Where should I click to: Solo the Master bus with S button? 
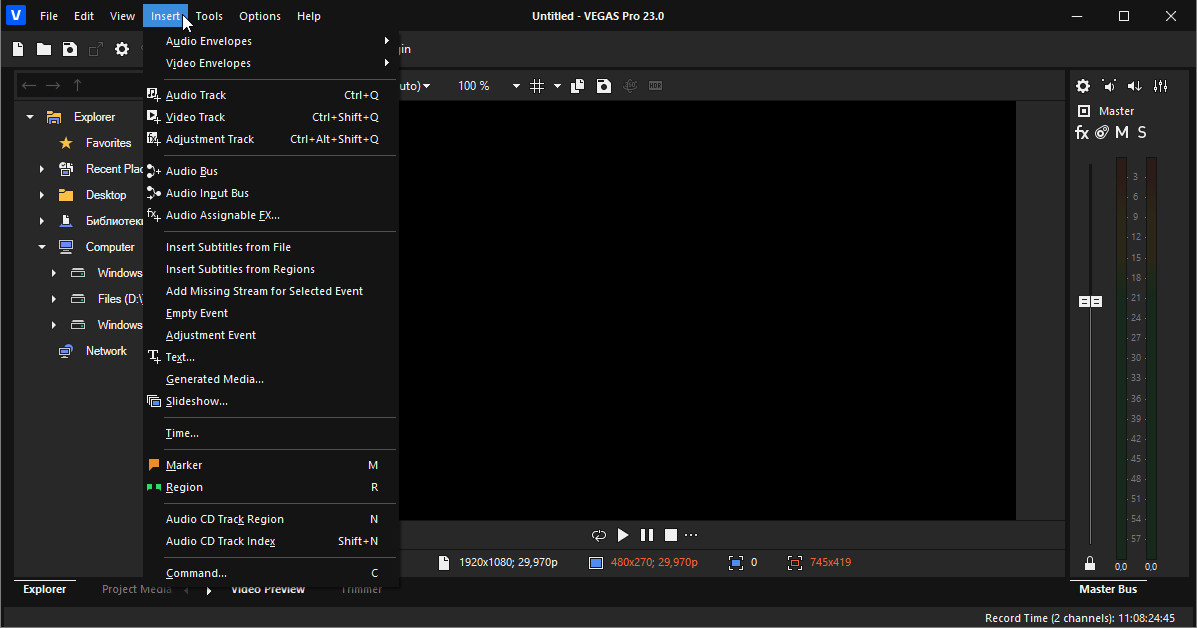click(1142, 133)
